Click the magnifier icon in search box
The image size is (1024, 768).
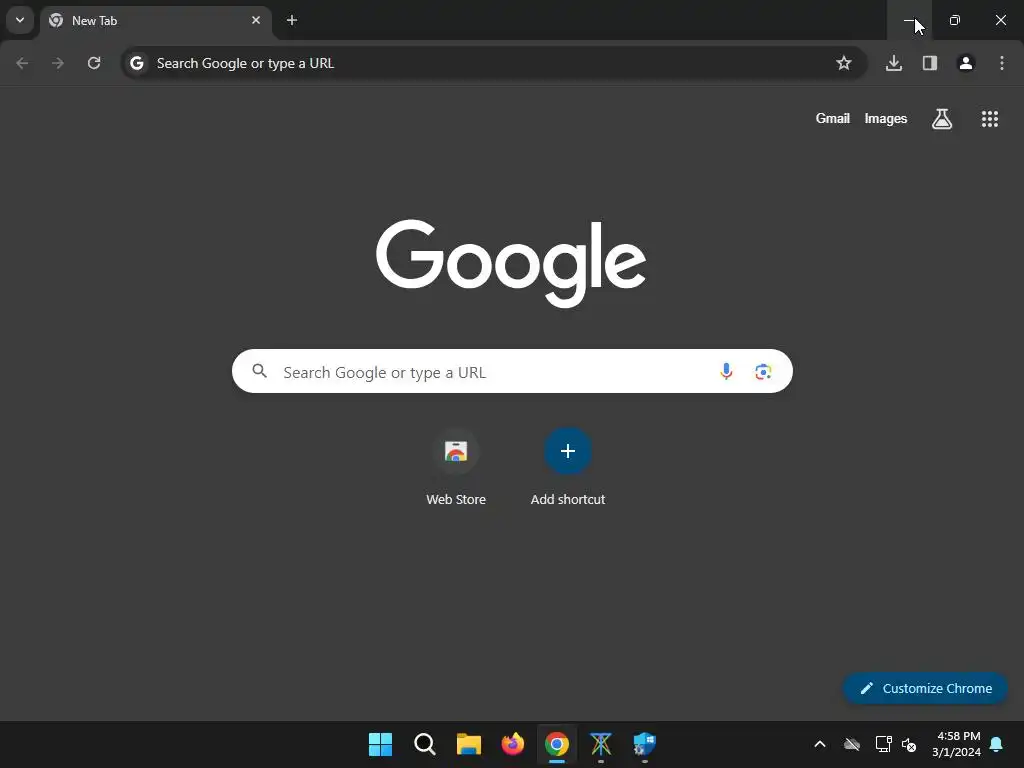[x=260, y=372]
